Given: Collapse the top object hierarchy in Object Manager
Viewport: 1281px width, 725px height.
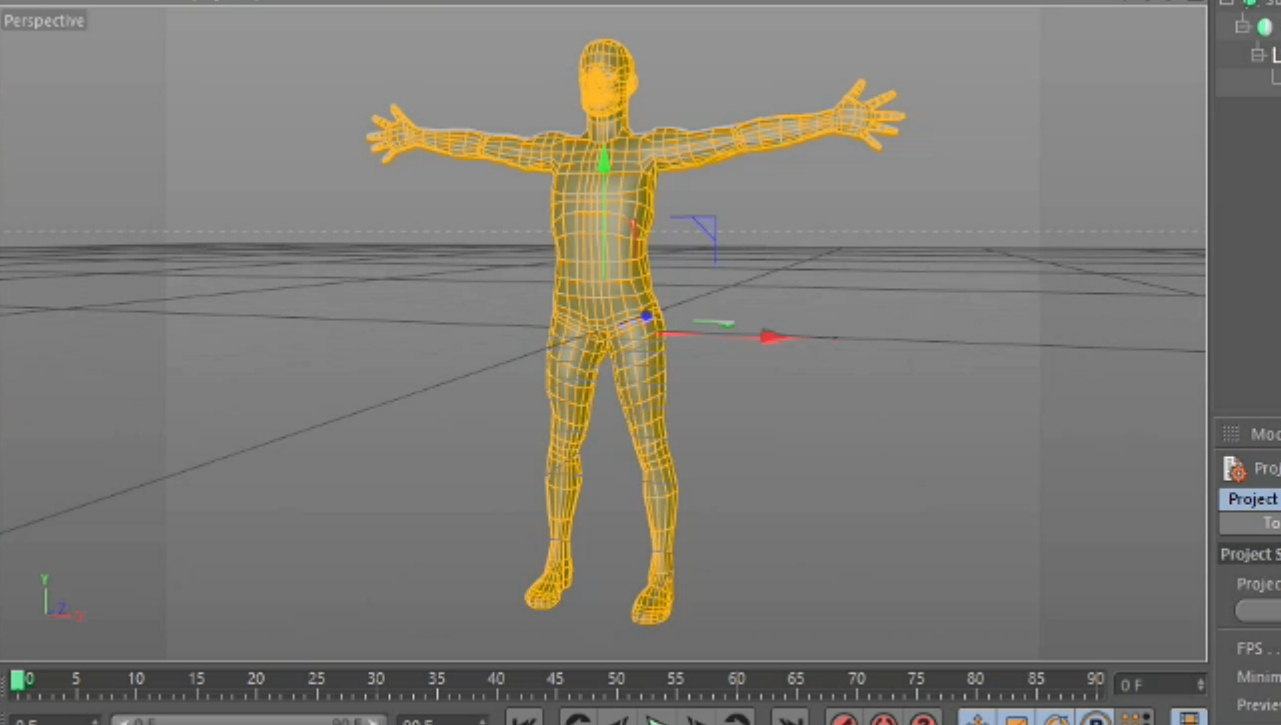Looking at the screenshot, I should point(1240,25).
